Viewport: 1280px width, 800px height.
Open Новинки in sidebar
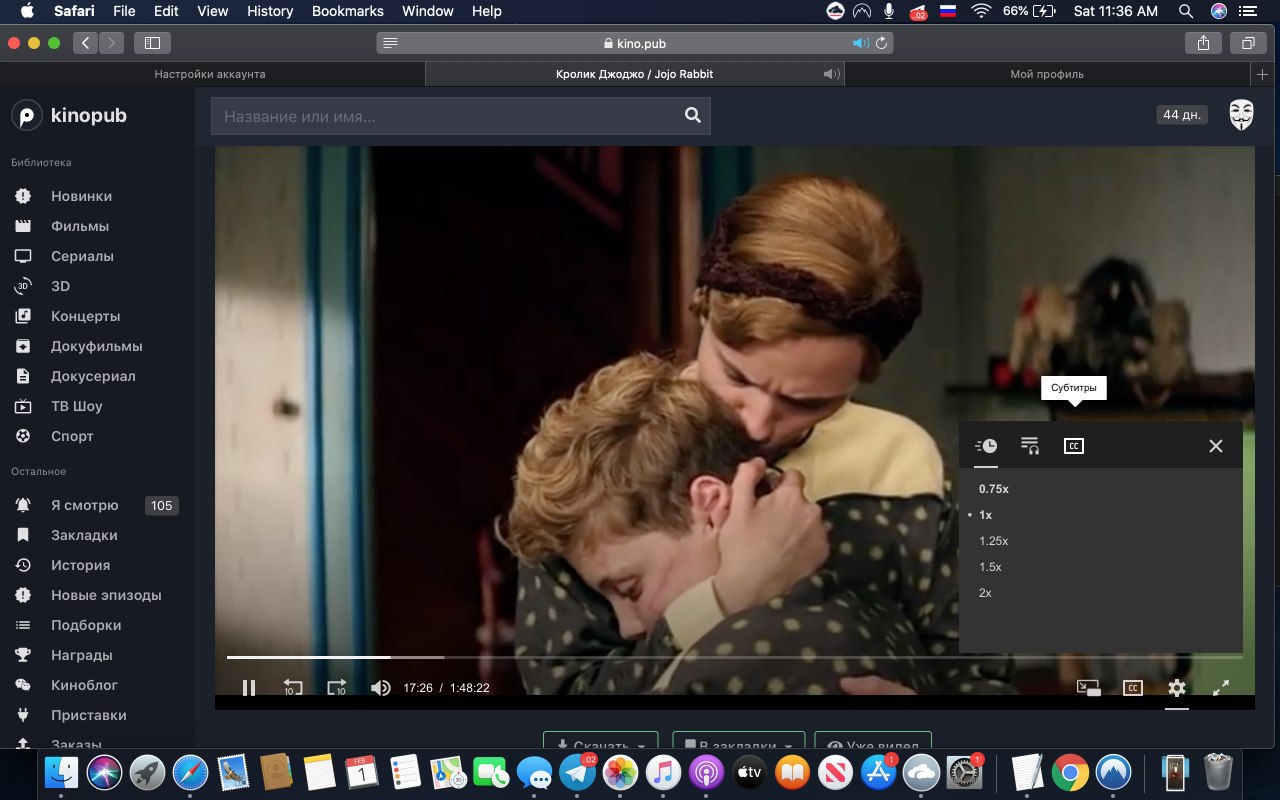(82, 196)
